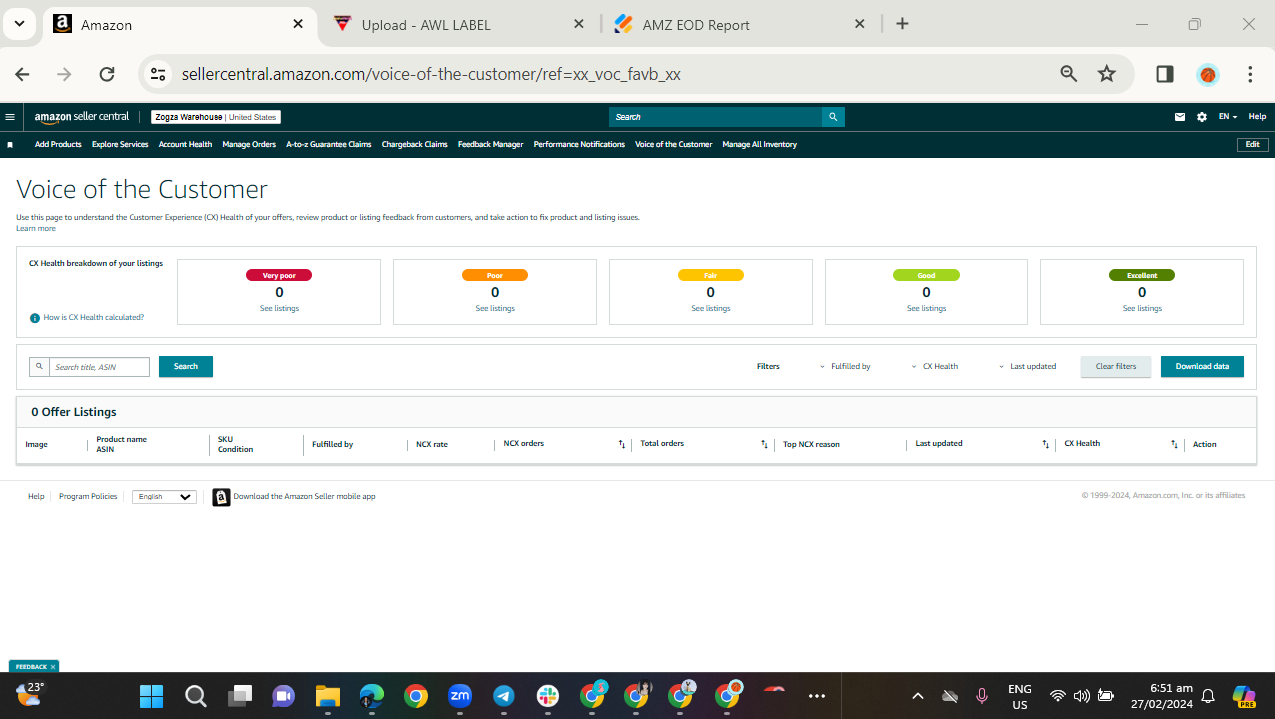Viewport: 1275px width, 719px height.
Task: Open Account Health in nav bar
Action: coord(185,145)
